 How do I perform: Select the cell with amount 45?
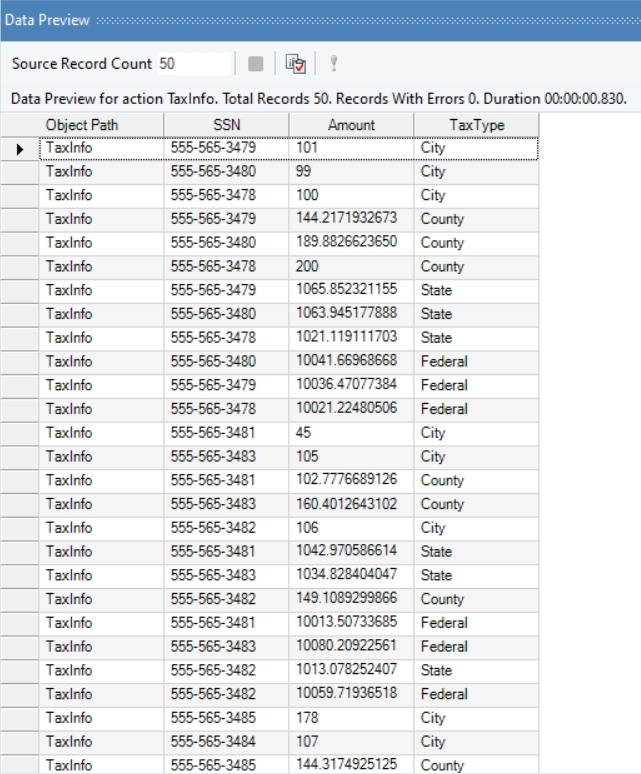(x=351, y=433)
